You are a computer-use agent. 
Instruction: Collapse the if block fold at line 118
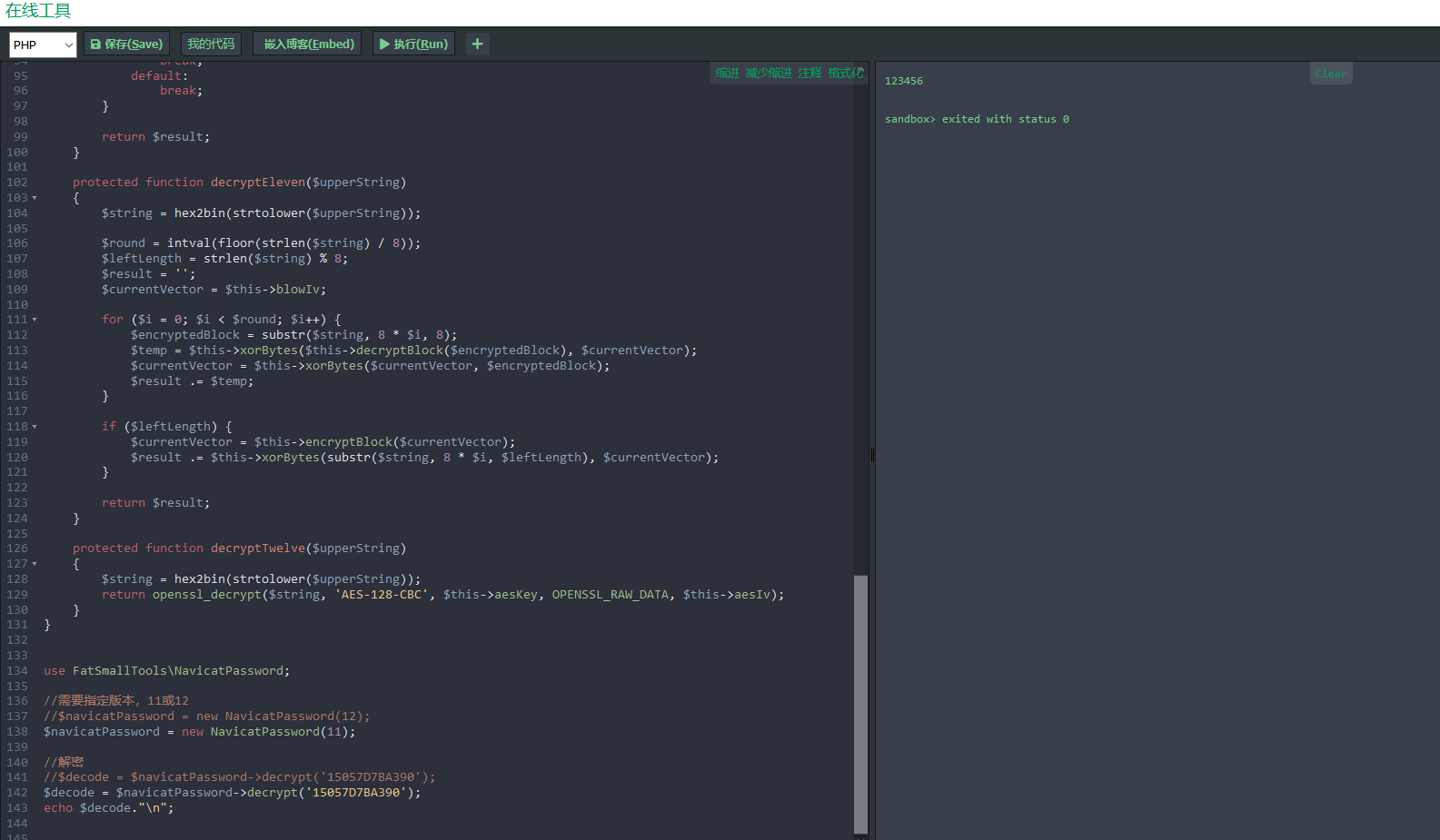35,427
